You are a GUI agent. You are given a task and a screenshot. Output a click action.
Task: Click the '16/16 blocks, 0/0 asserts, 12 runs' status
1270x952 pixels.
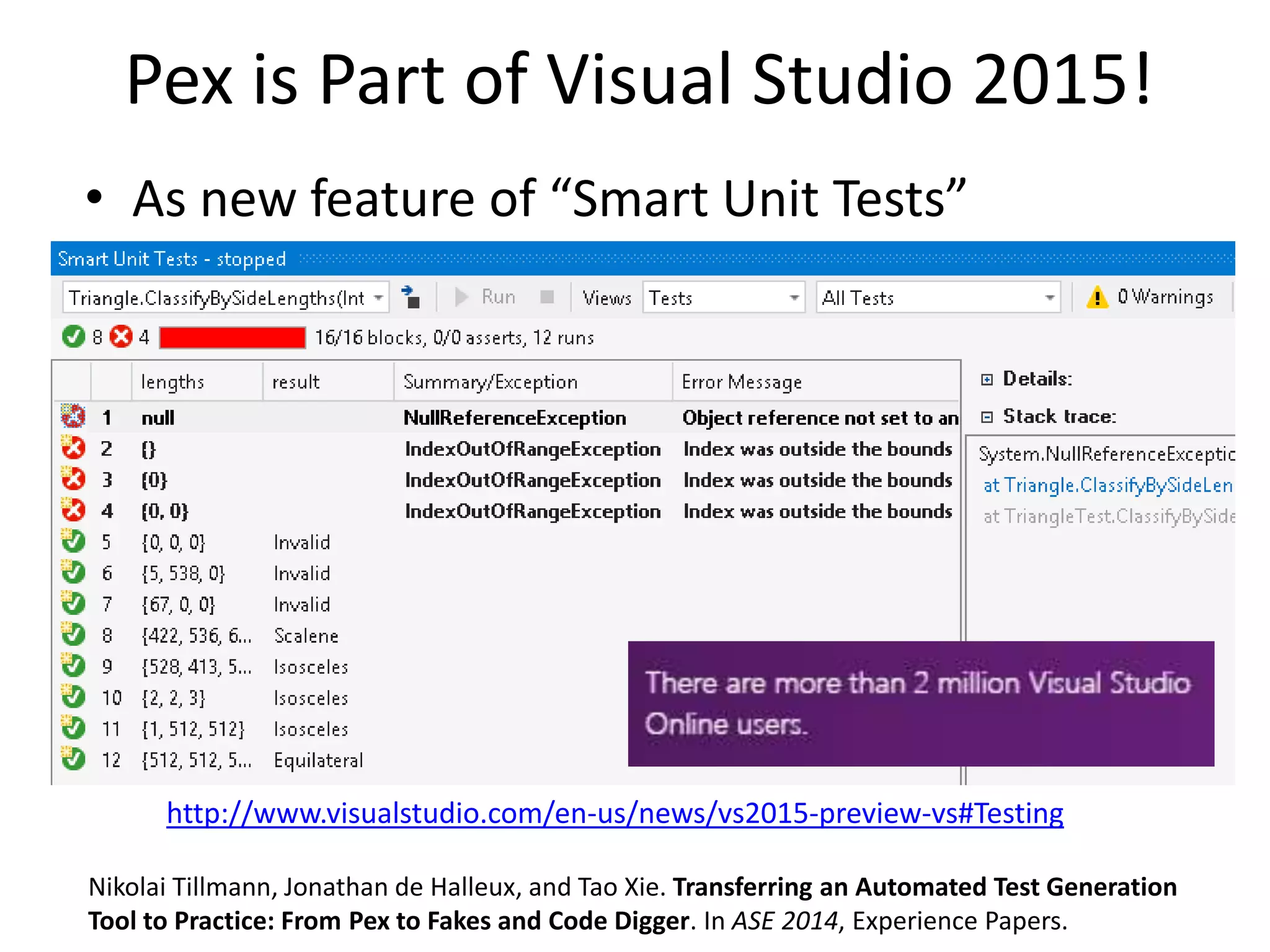(x=454, y=337)
